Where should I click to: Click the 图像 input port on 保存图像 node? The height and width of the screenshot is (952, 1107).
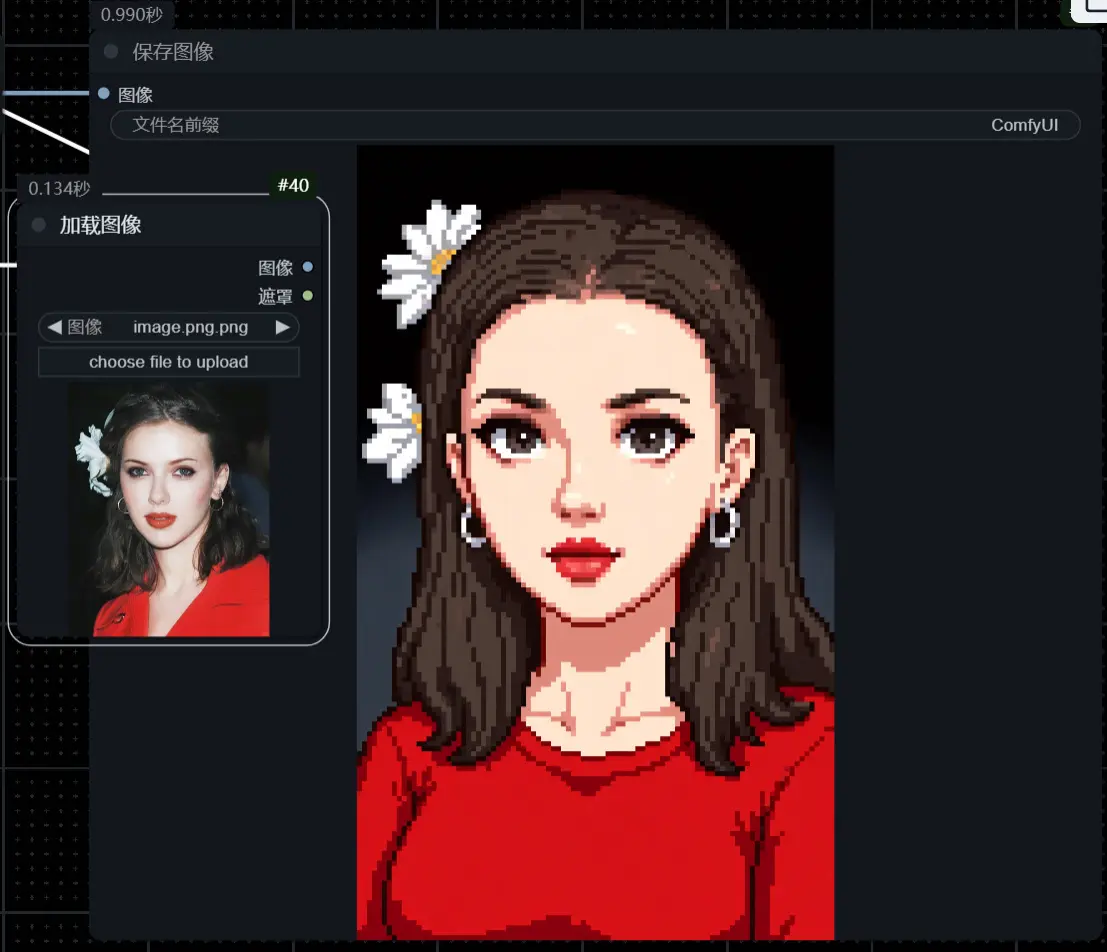pos(104,94)
